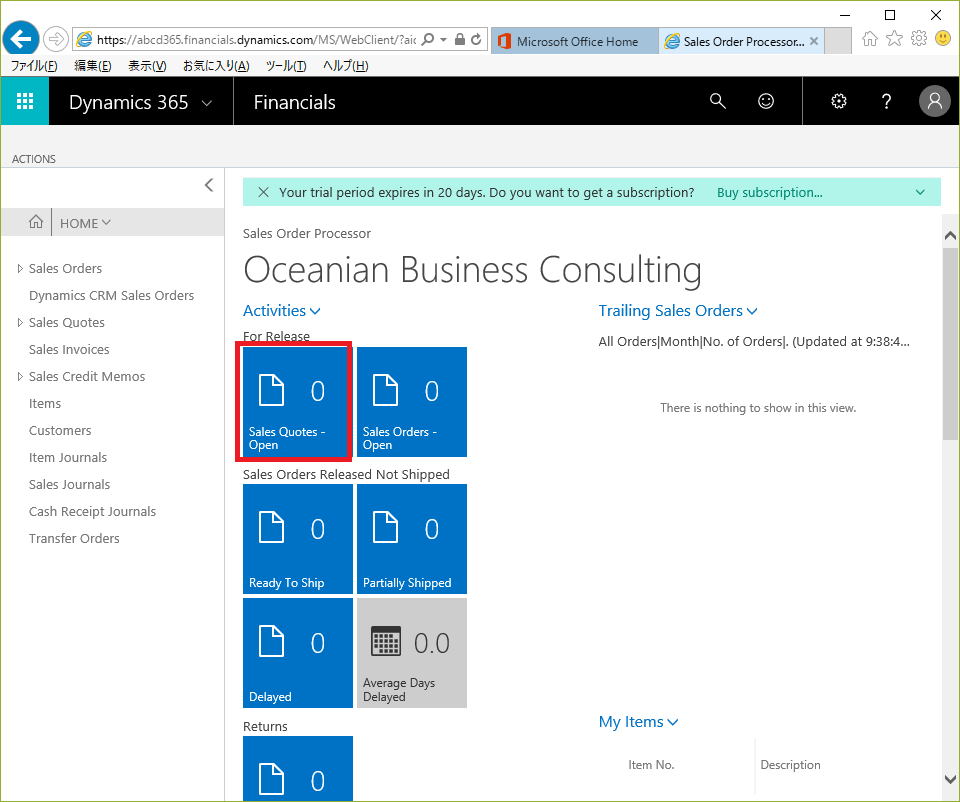Click the Financials app title

click(294, 102)
